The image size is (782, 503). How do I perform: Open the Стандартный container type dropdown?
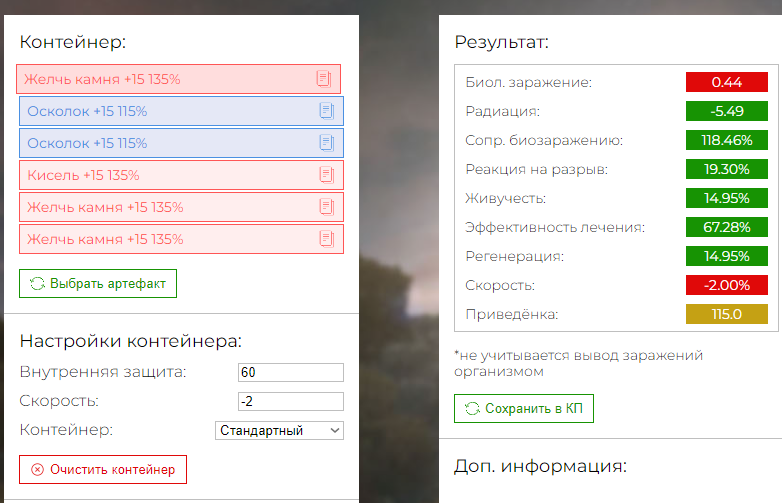coord(279,431)
